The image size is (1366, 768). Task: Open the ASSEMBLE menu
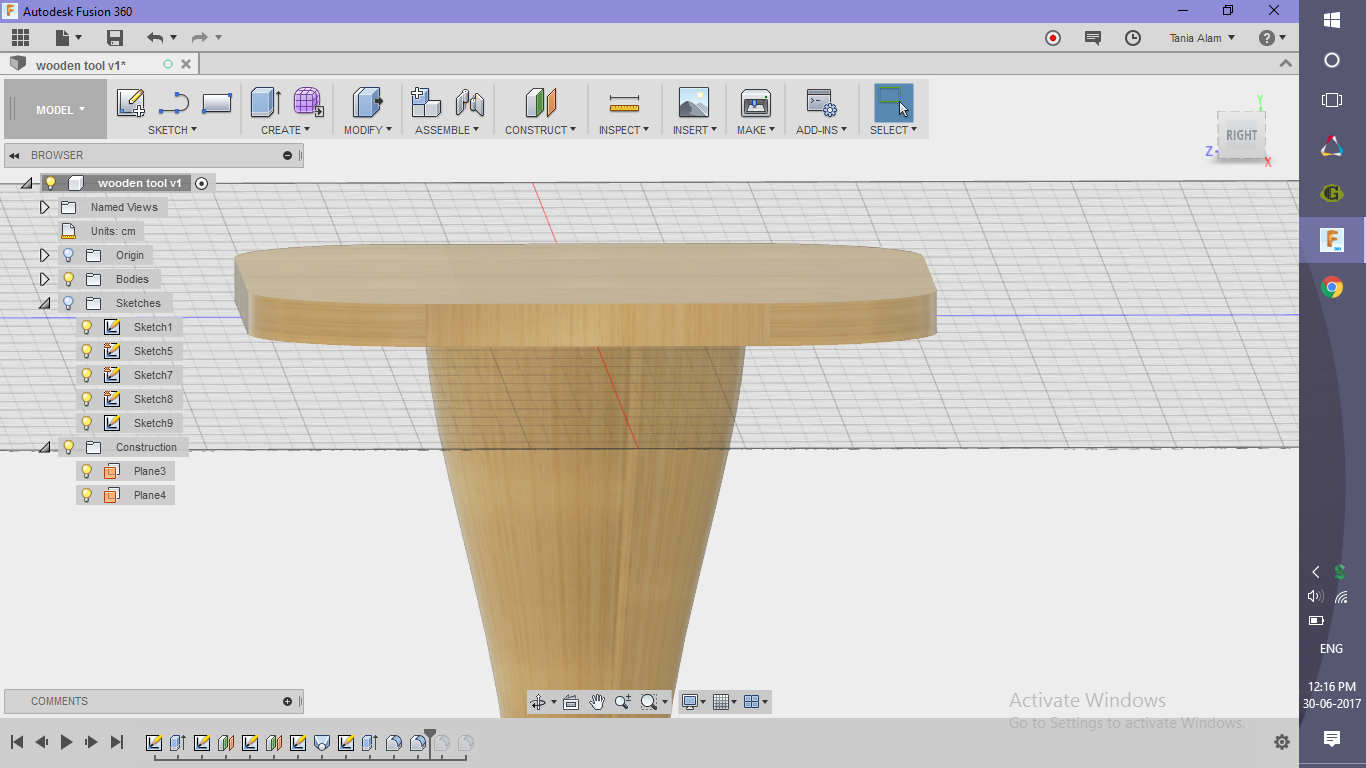(447, 130)
